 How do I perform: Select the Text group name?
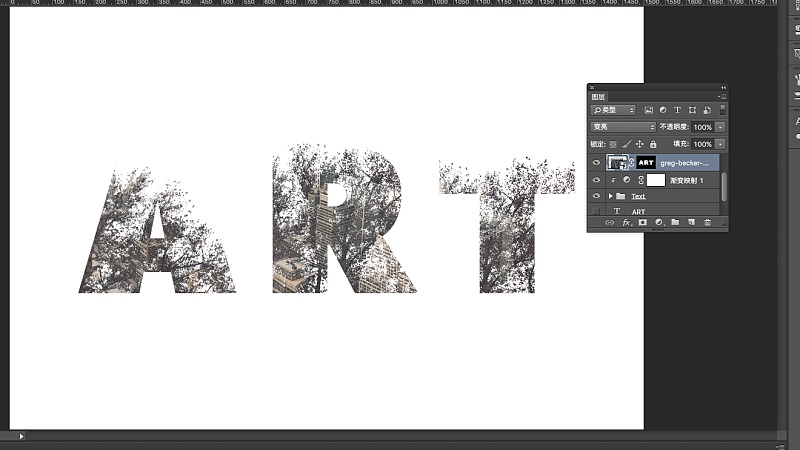[638, 196]
